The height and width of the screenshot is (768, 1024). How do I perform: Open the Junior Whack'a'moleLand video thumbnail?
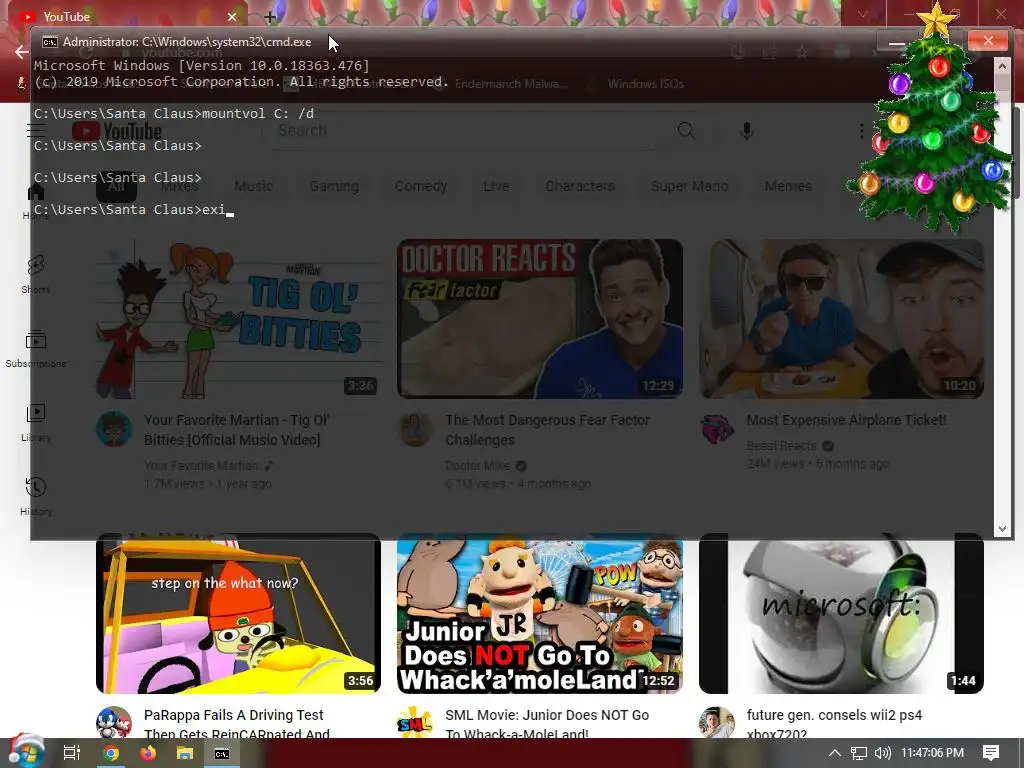540,614
